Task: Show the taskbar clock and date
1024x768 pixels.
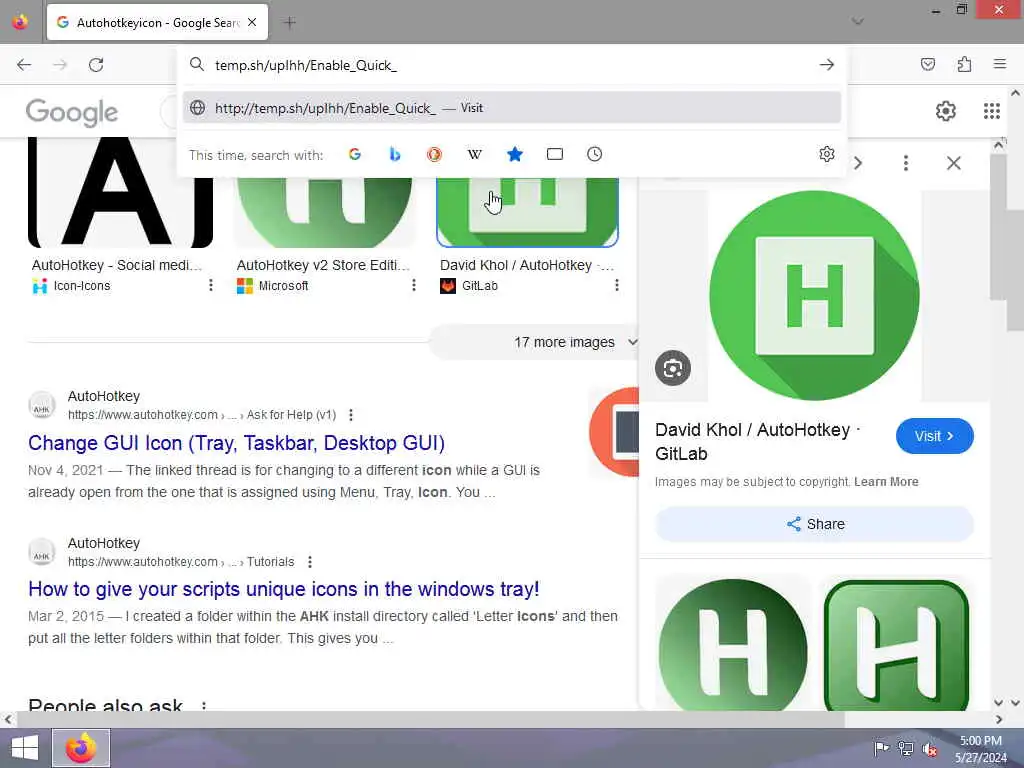Action: (981, 749)
